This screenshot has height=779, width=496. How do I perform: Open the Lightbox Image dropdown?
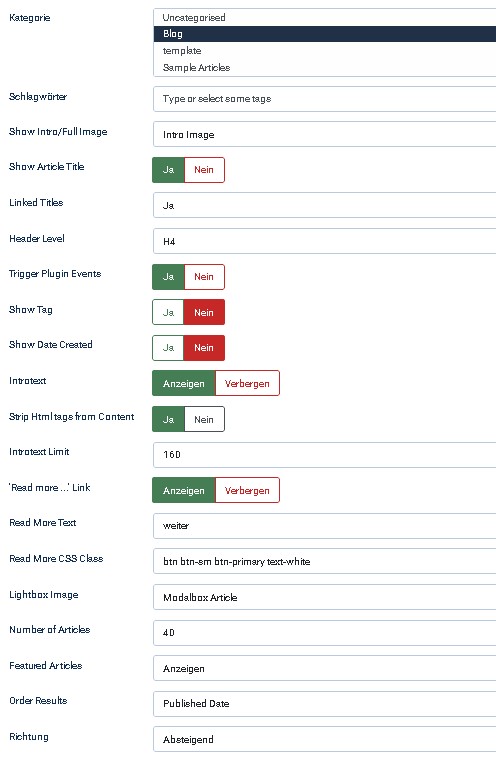325,597
